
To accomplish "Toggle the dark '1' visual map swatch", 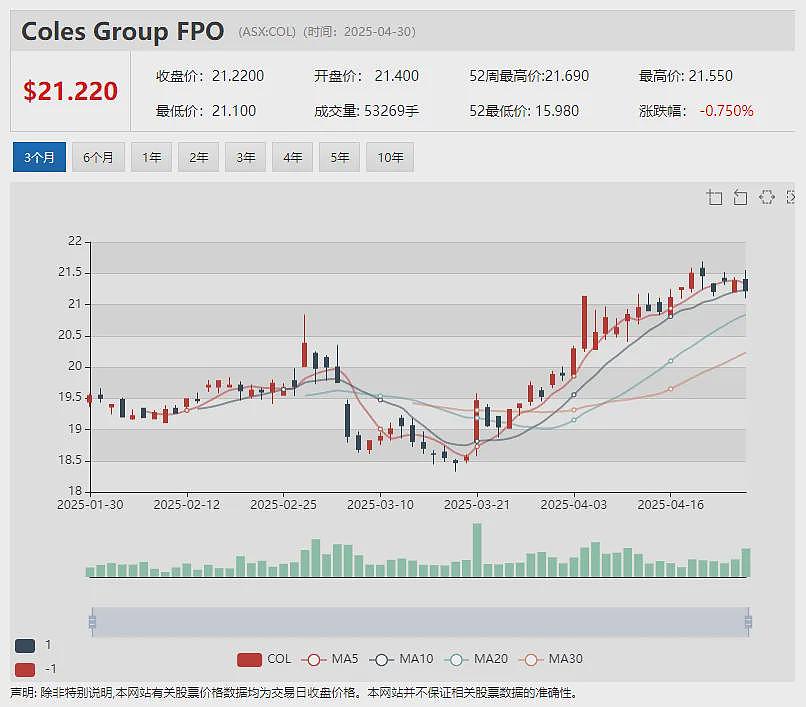I will 25,645.
